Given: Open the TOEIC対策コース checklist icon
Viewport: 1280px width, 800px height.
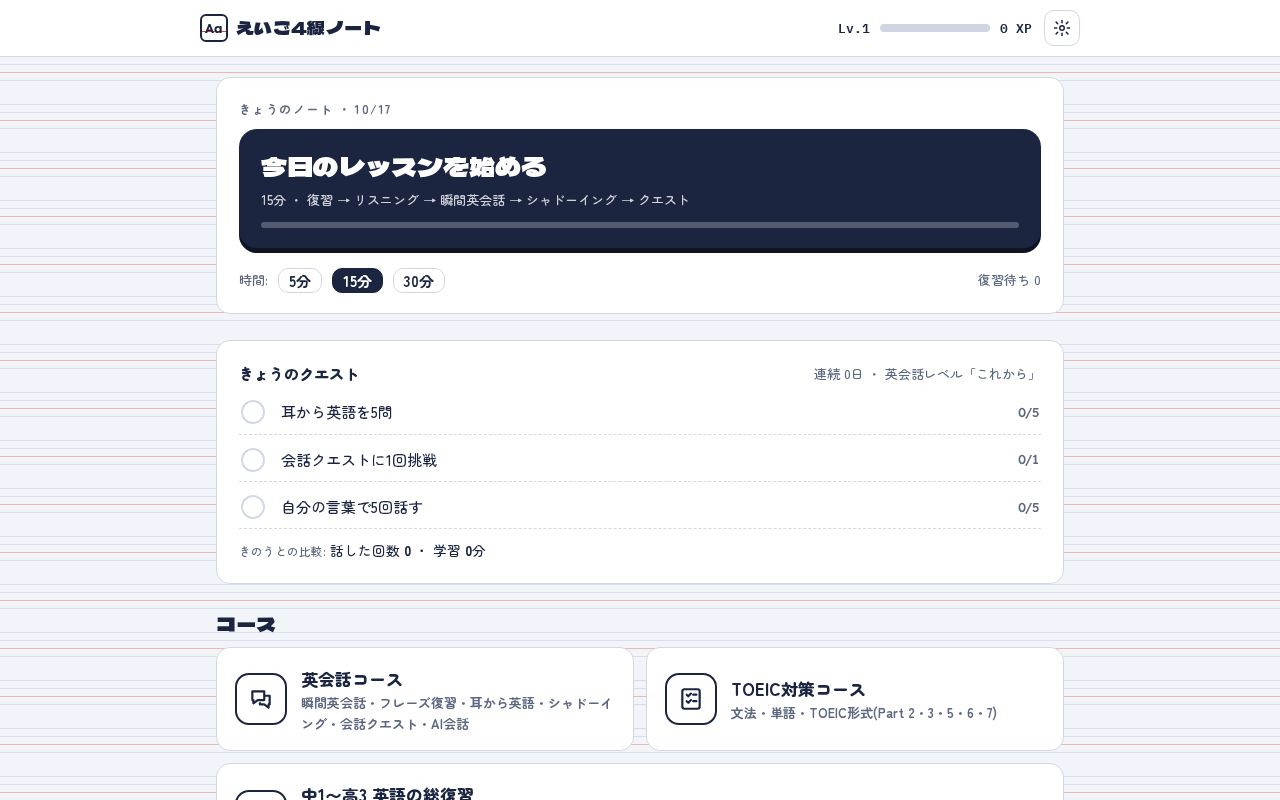Looking at the screenshot, I should tap(691, 699).
